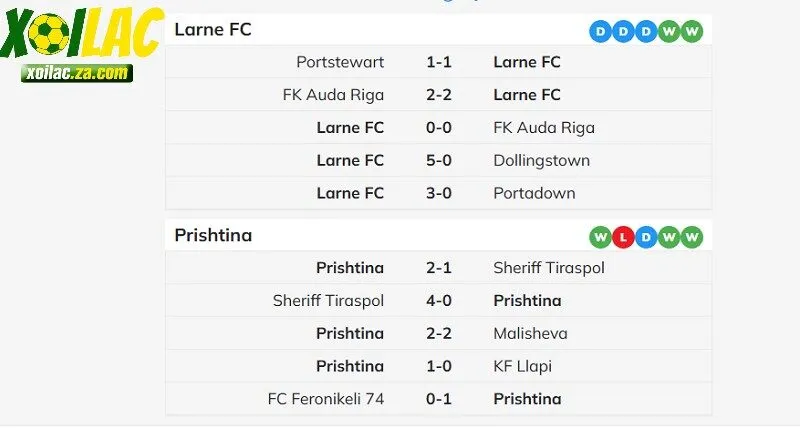800x428 pixels.
Task: Select the Portstewart team name
Action: (x=340, y=62)
